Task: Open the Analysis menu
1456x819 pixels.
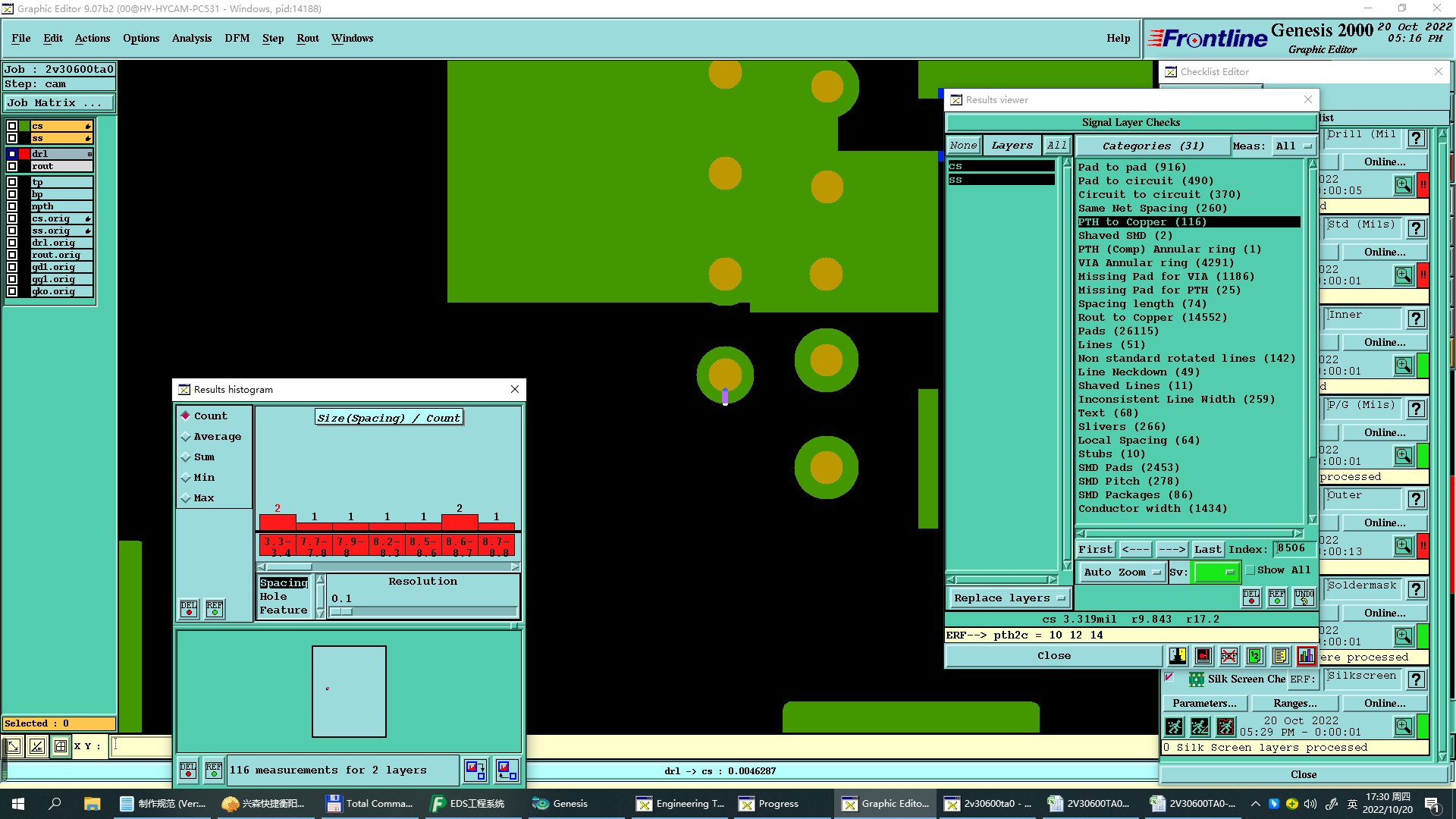Action: pyautogui.click(x=191, y=38)
